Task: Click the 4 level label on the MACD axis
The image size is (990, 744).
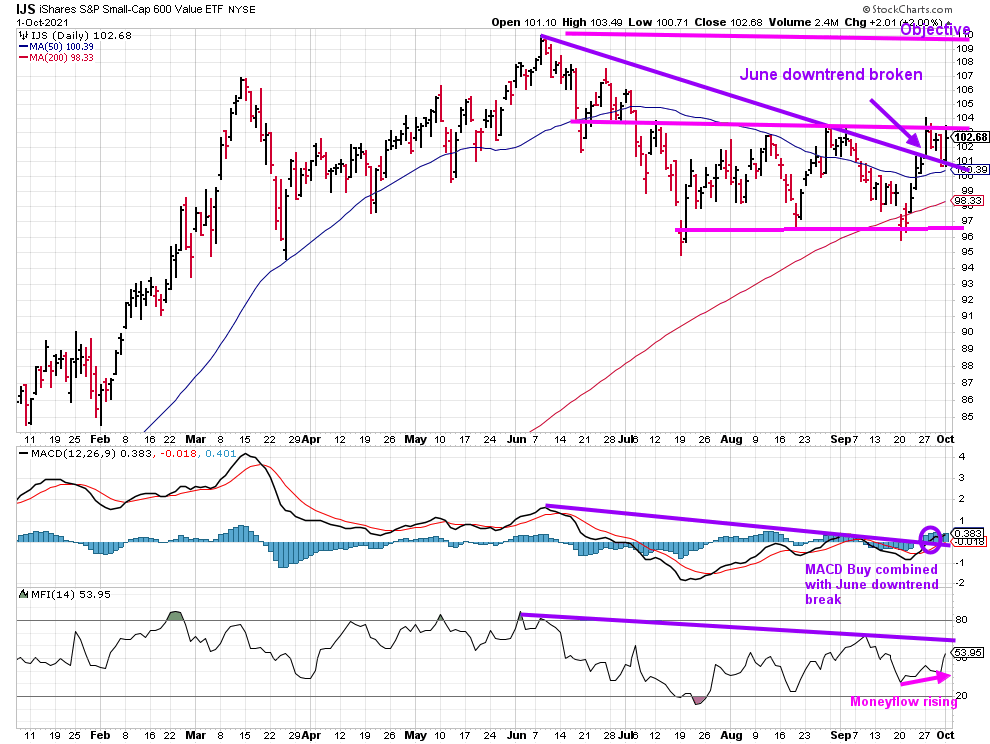Action: 962,457
